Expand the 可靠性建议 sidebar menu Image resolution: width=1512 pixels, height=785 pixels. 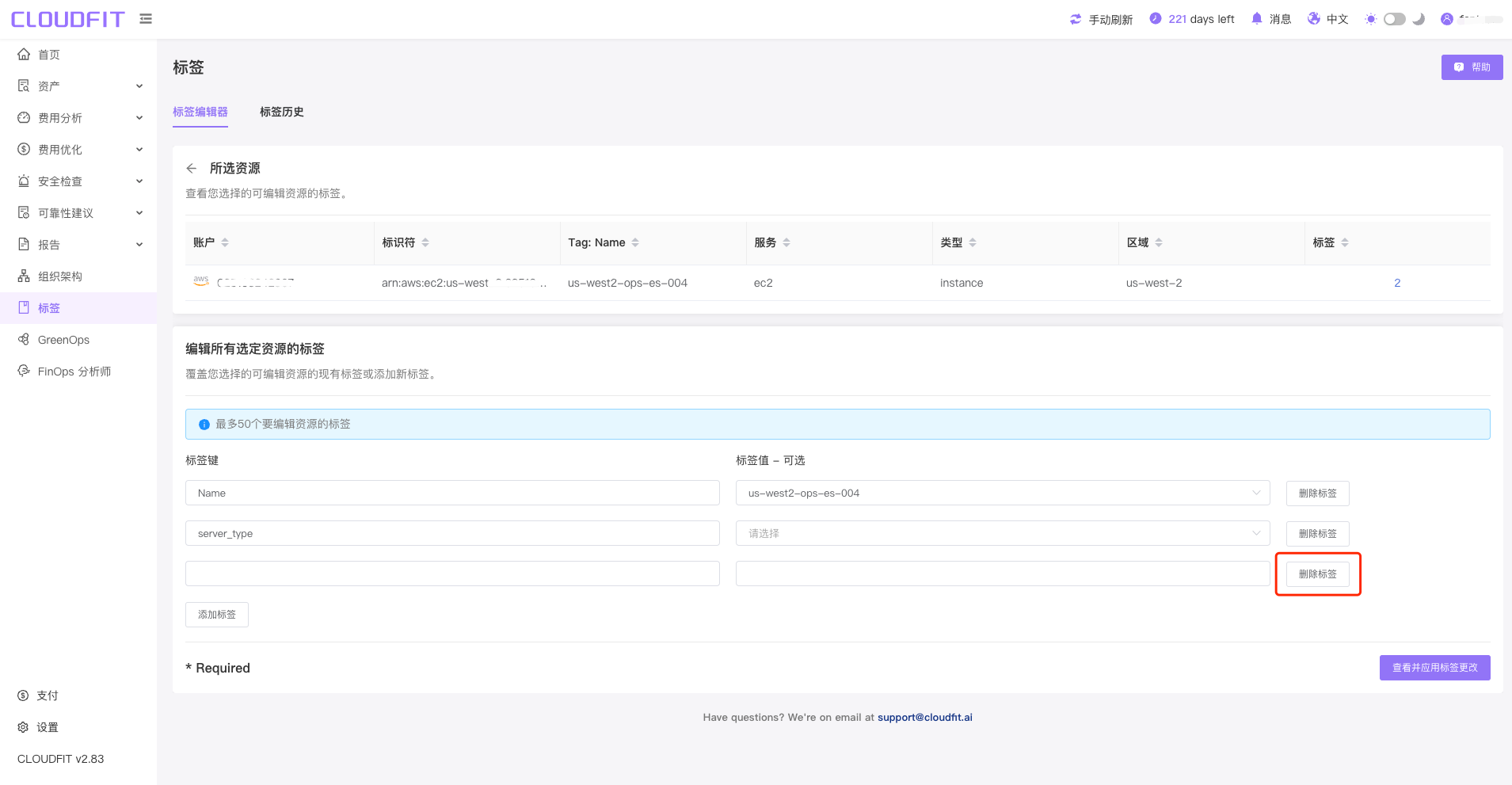(78, 213)
